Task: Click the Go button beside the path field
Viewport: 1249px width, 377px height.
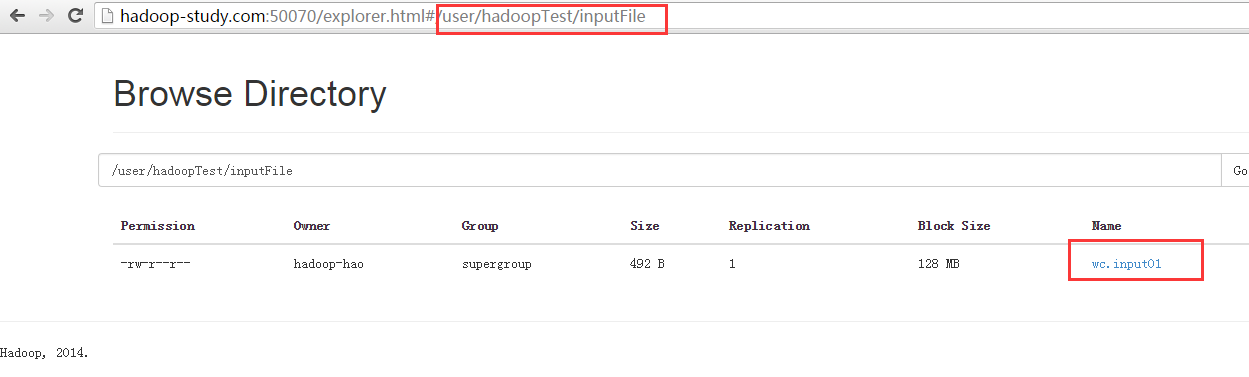Action: 1236,170
